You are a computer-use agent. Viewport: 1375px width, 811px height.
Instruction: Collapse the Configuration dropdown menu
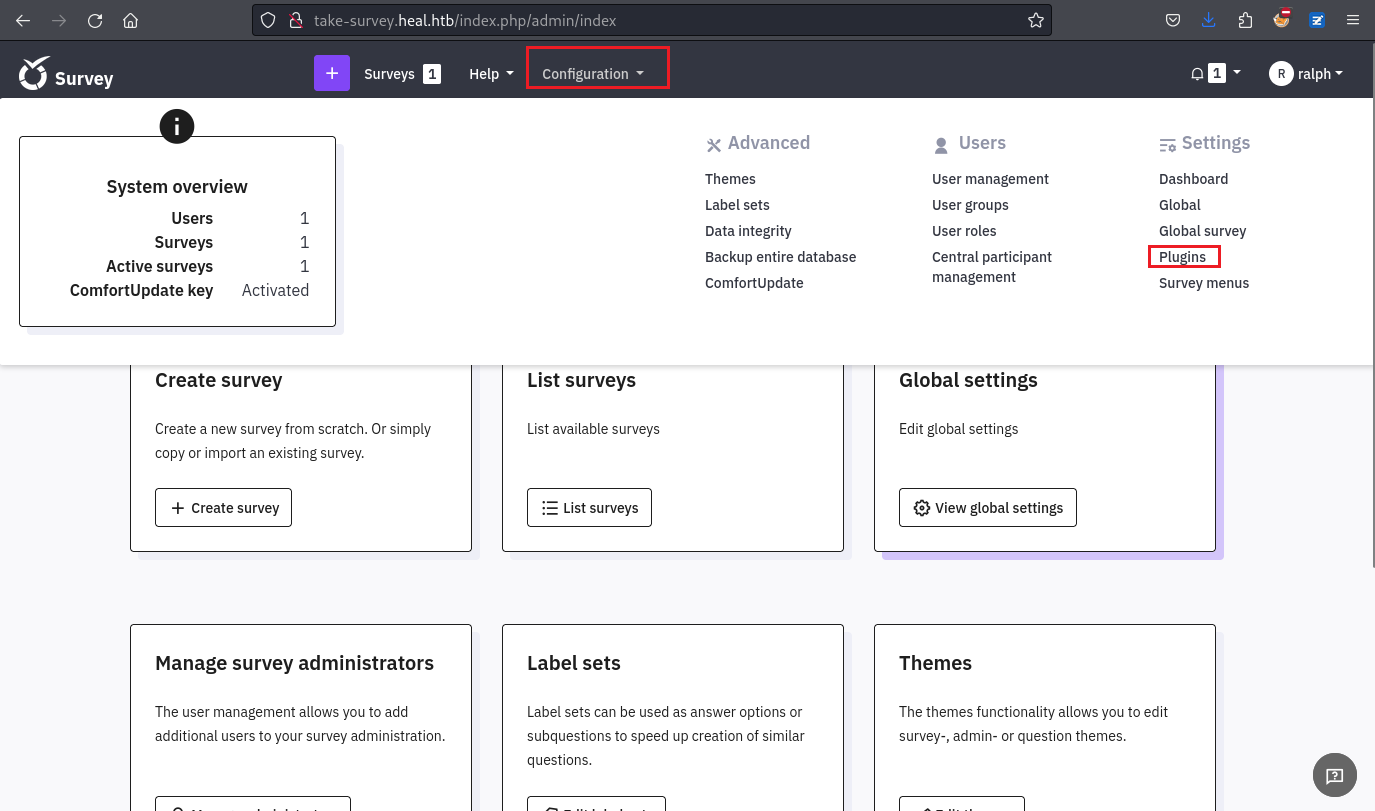click(593, 74)
